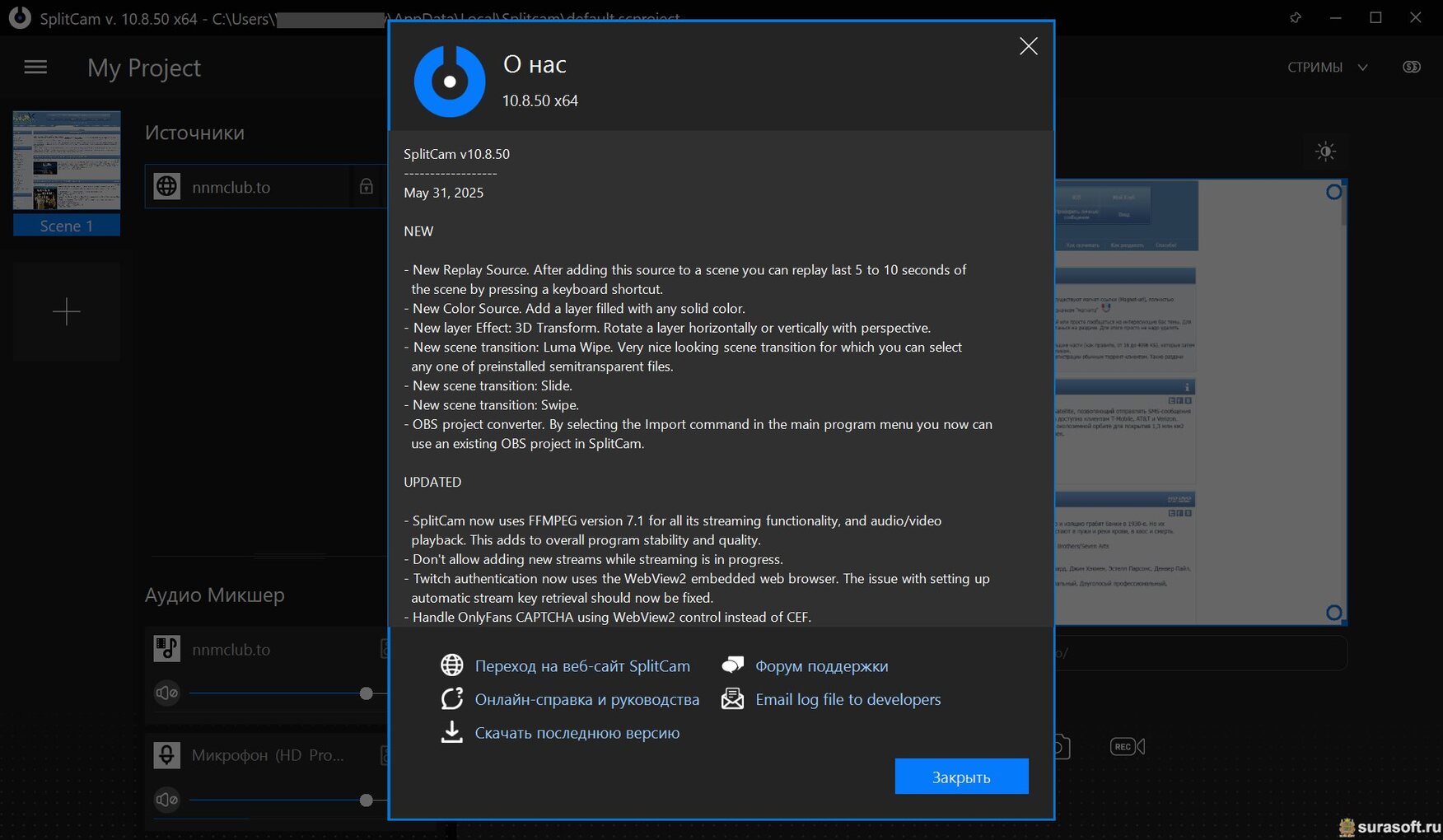
Task: Click the support forum speech bubbles icon
Action: click(732, 665)
